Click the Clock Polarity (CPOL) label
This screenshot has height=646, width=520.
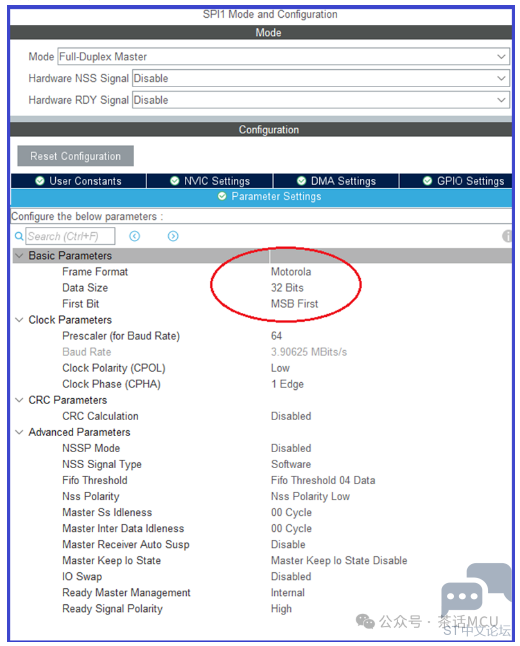pos(114,368)
